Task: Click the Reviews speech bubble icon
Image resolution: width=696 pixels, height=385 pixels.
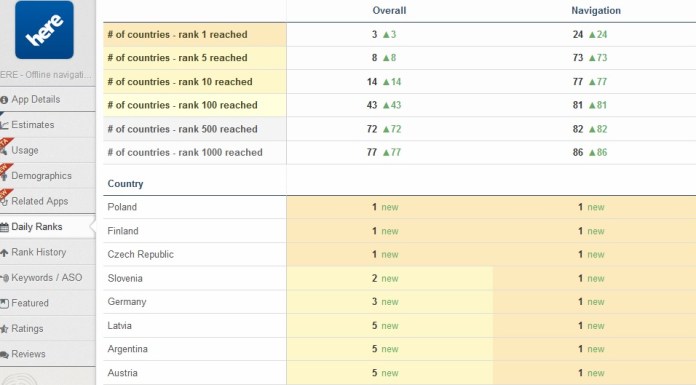Action: coord(4,354)
